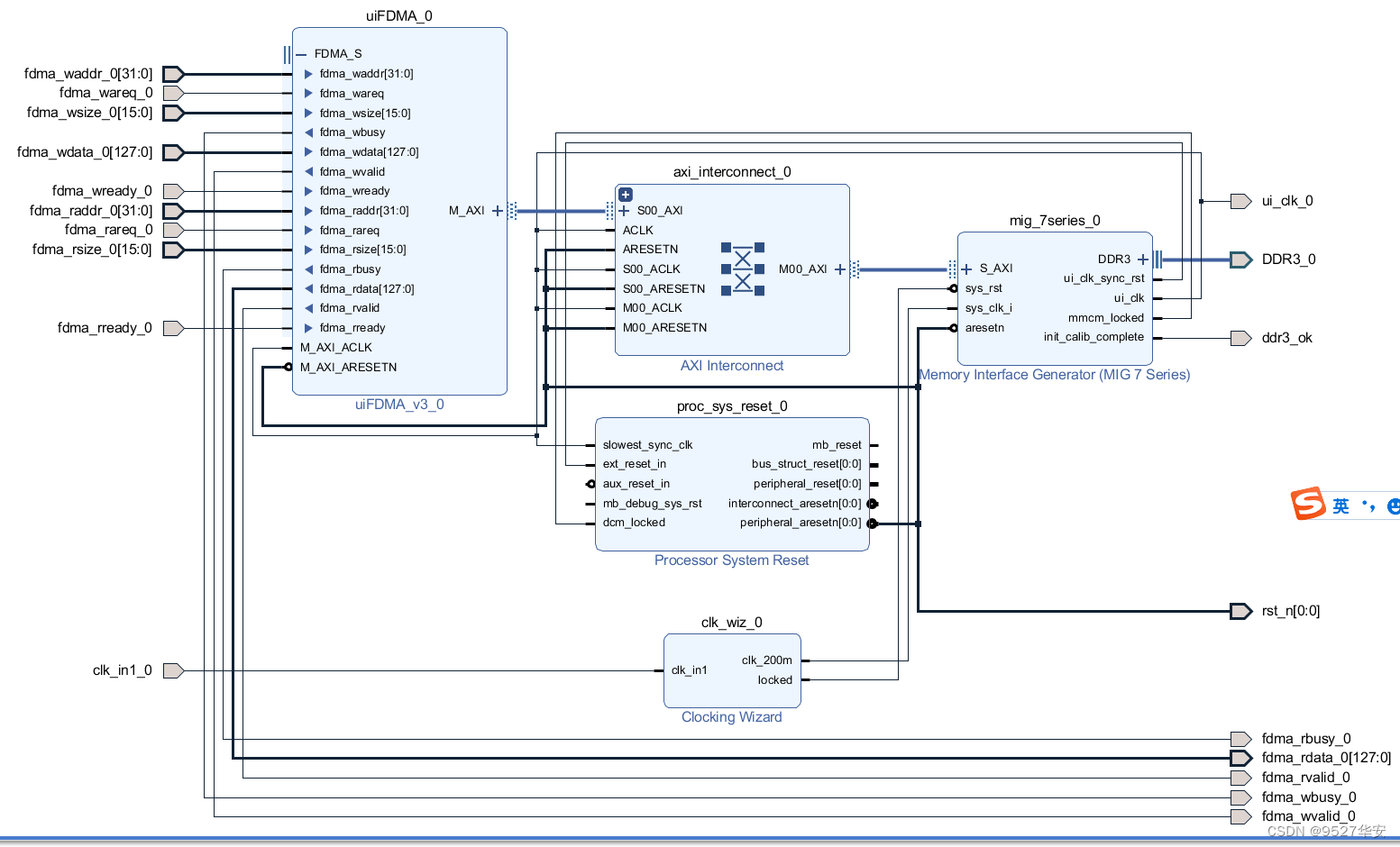The height and width of the screenshot is (847, 1400).
Task: Select the fdma_rready_0 input port
Action: pos(173,327)
